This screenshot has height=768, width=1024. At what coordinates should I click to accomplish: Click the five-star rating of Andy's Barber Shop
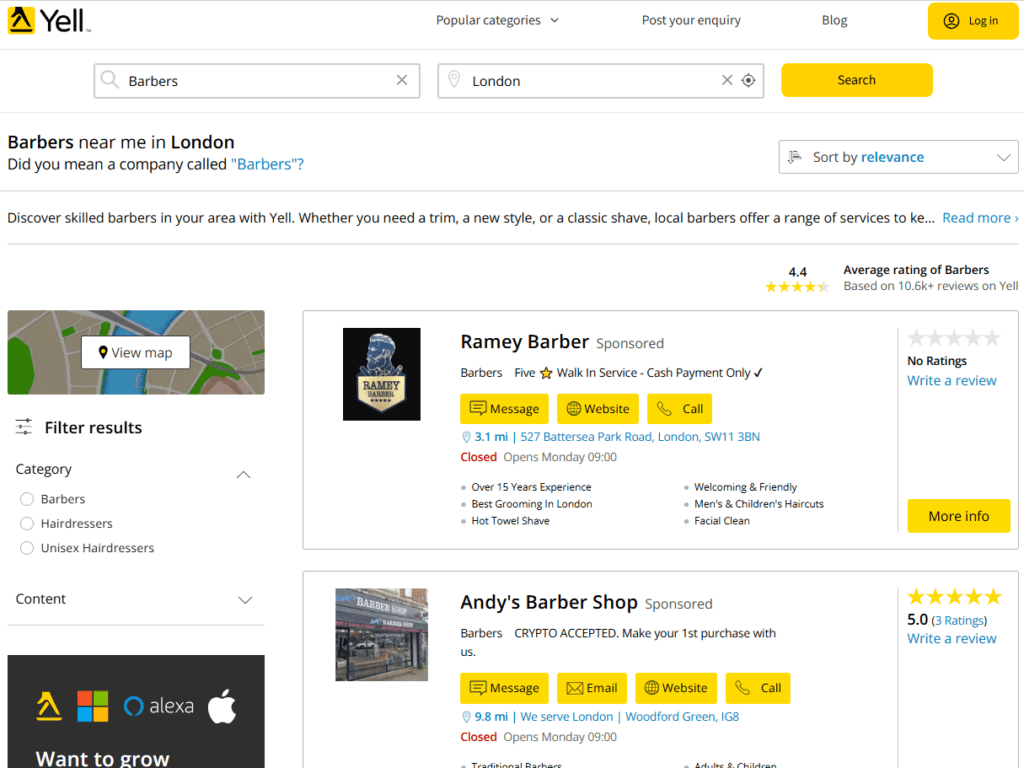coord(954,596)
